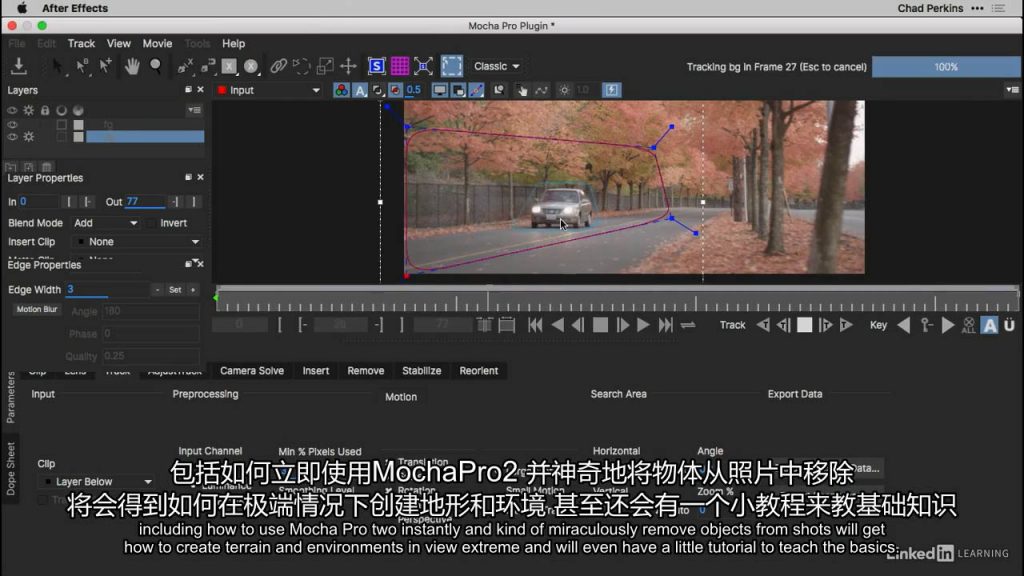Click the alpha A view icon

[x=360, y=90]
